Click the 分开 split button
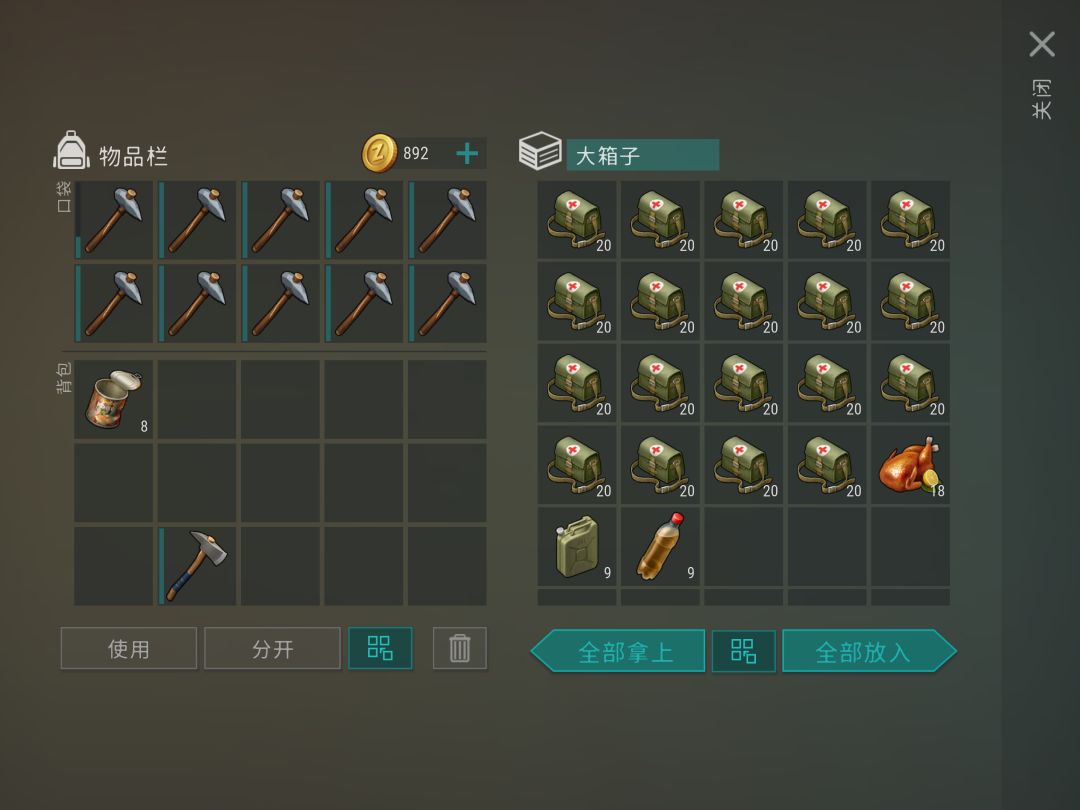The image size is (1080, 810). pyautogui.click(x=272, y=648)
